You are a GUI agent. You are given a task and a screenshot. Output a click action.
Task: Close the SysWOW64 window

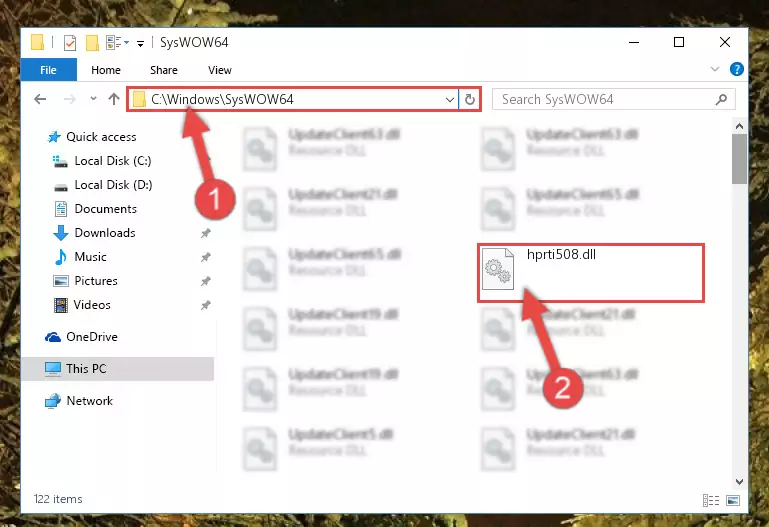[724, 43]
